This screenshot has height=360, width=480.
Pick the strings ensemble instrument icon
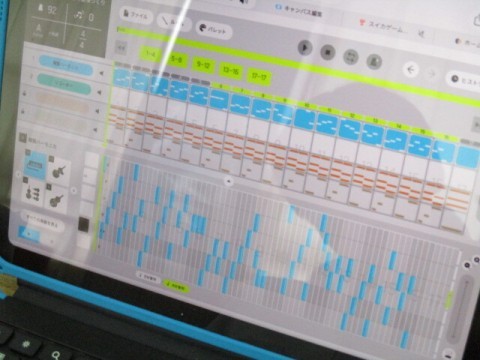point(33,192)
